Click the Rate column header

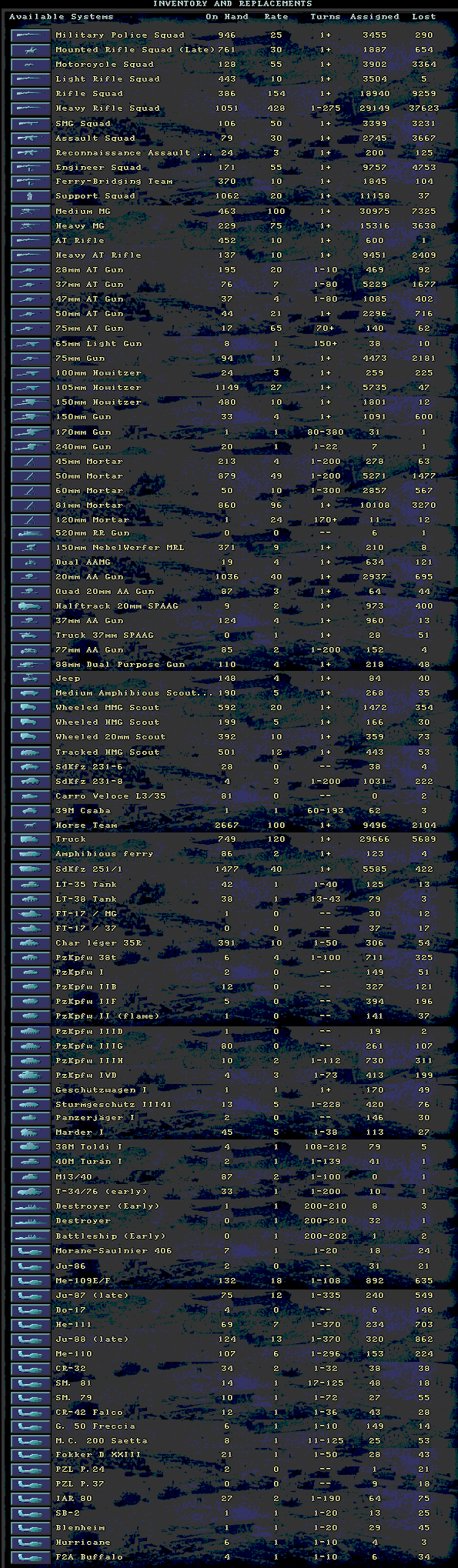pyautogui.click(x=276, y=17)
